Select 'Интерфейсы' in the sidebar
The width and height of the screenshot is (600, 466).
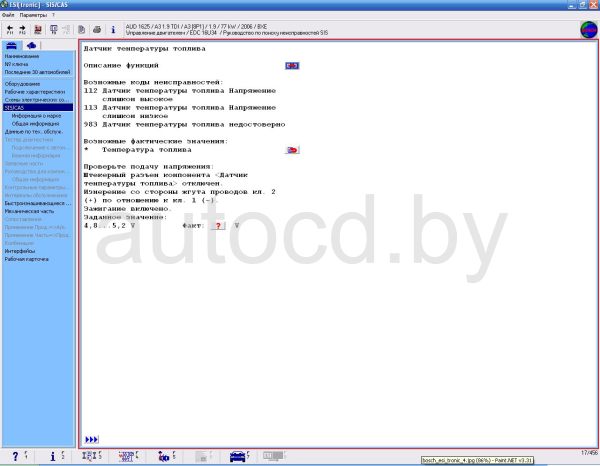pos(20,251)
